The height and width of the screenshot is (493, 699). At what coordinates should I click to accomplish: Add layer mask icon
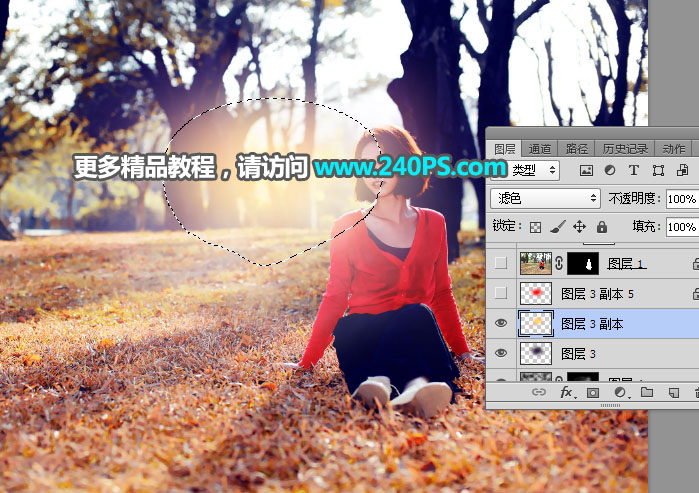592,393
